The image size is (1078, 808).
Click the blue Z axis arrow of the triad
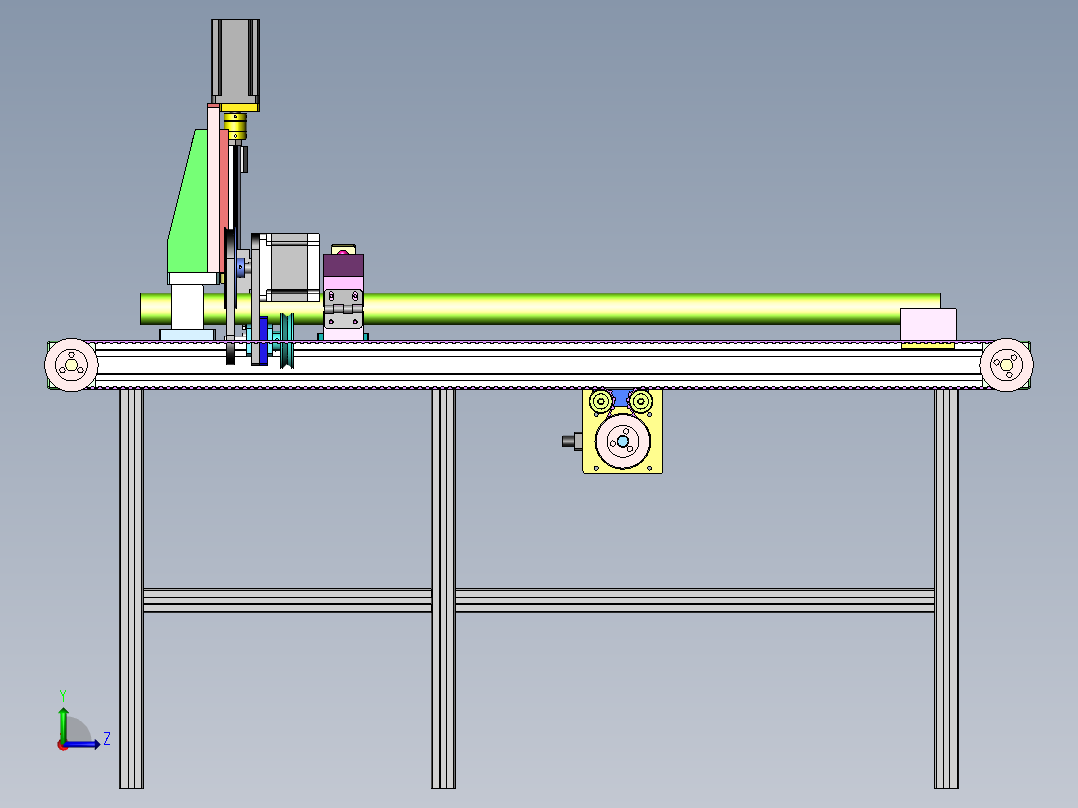[82, 744]
